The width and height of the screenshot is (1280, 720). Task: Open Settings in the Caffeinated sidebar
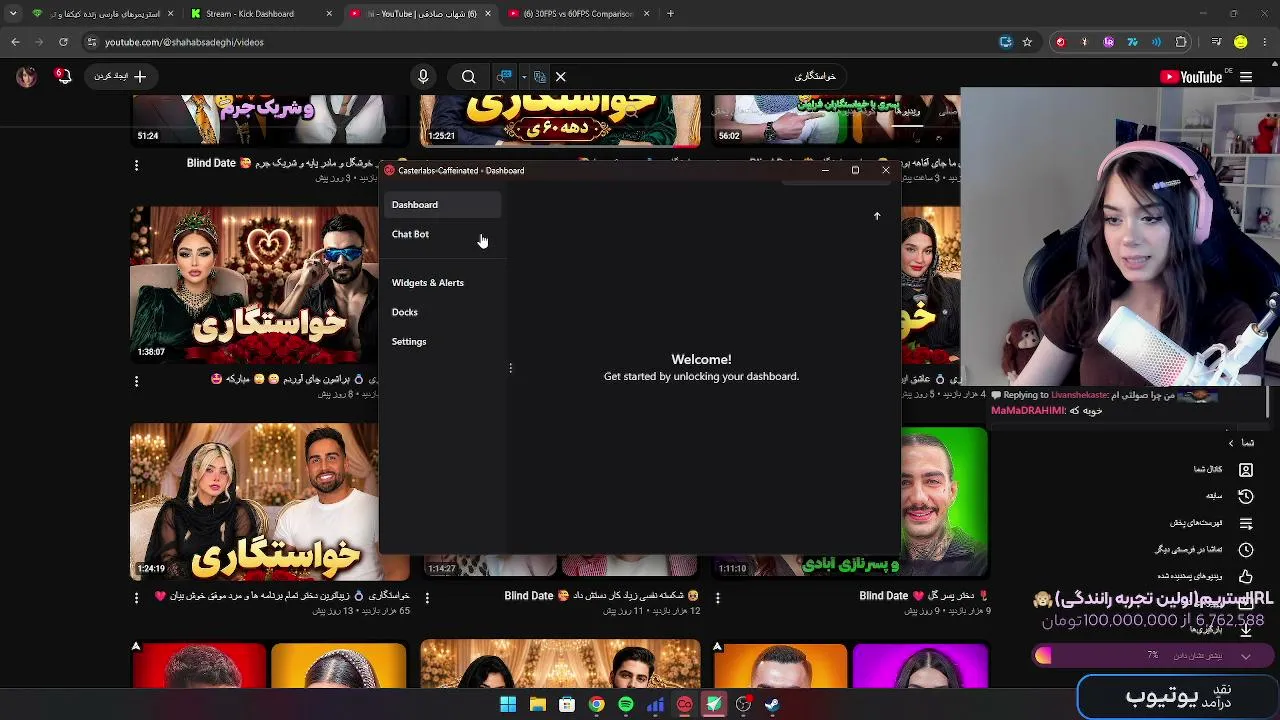tap(442, 342)
